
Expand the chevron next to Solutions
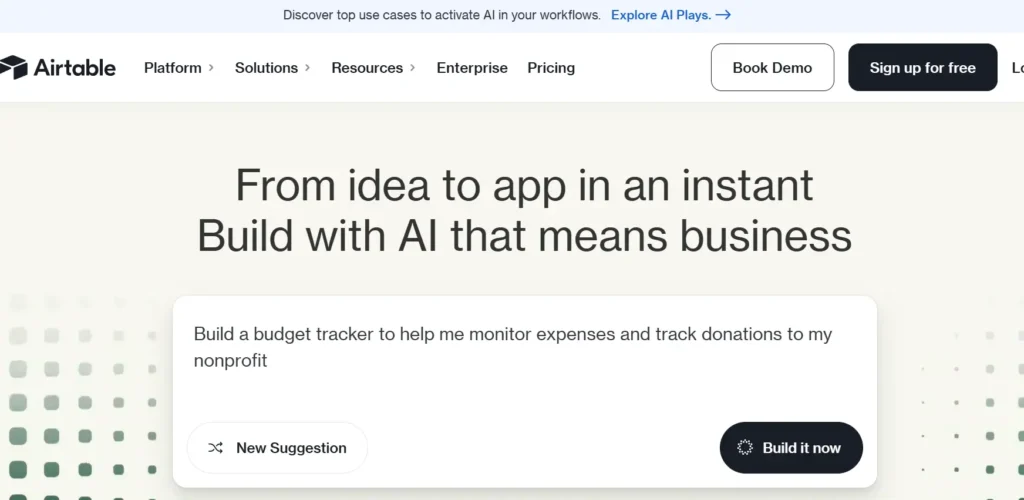click(x=308, y=68)
